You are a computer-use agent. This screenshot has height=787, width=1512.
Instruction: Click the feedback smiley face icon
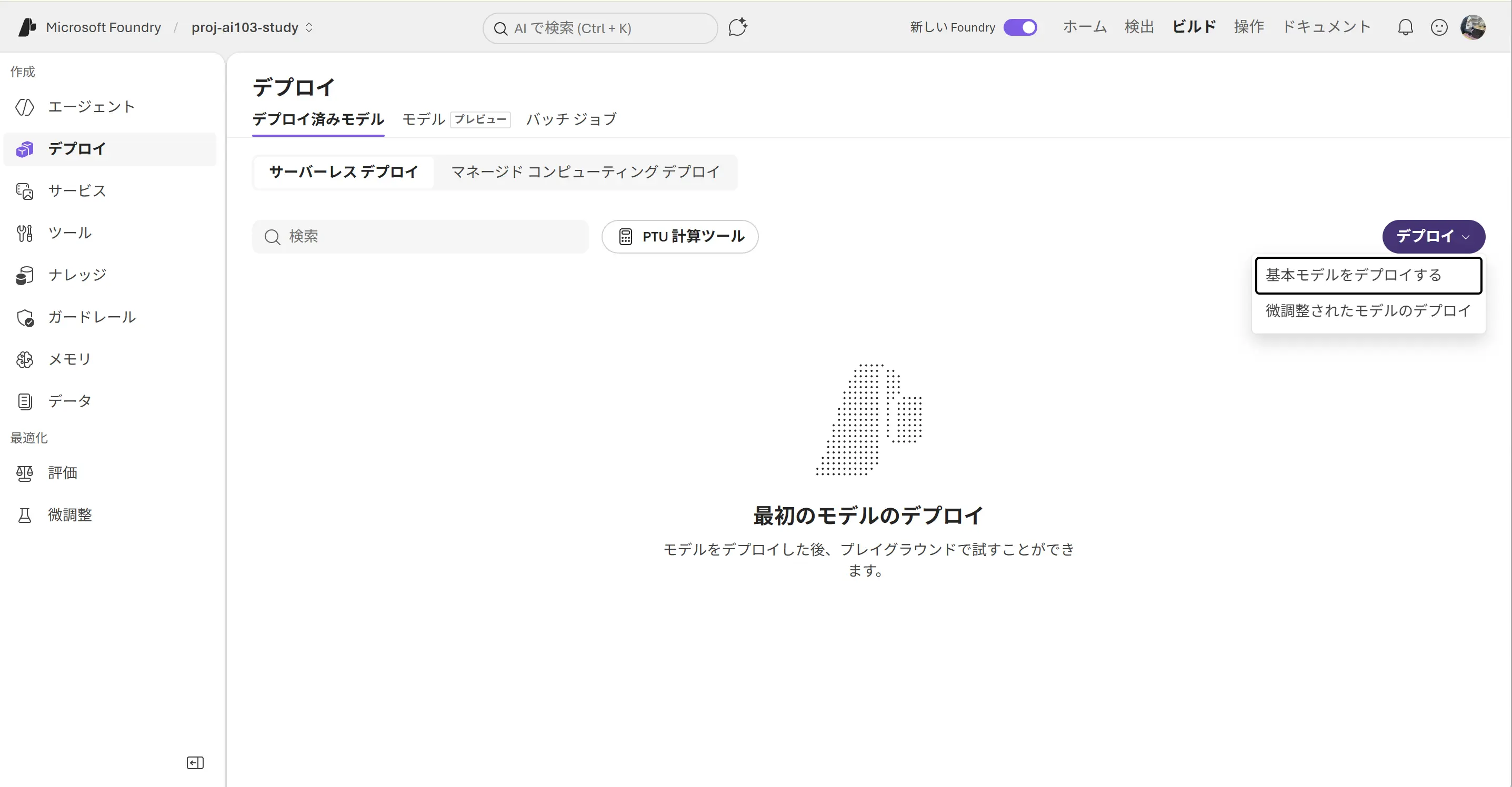[x=1439, y=27]
